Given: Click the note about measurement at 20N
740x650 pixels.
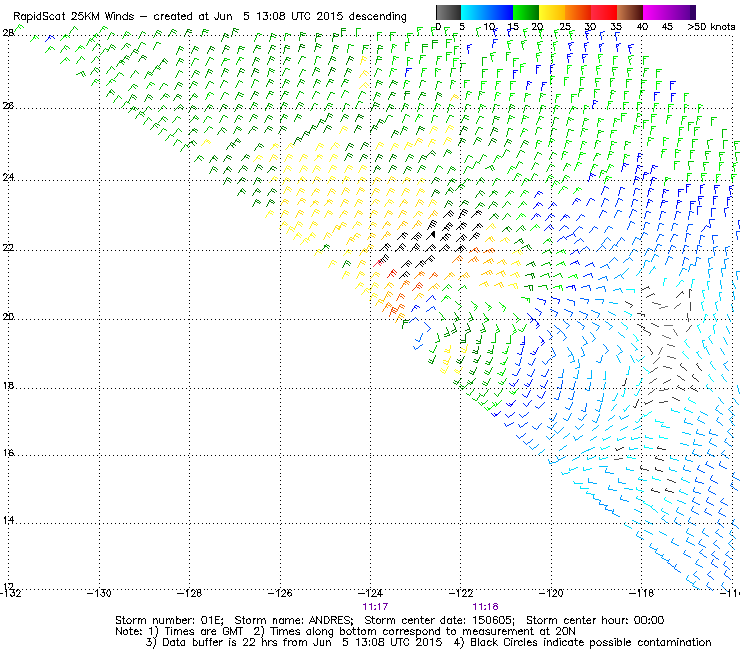Looking at the screenshot, I should [414, 632].
